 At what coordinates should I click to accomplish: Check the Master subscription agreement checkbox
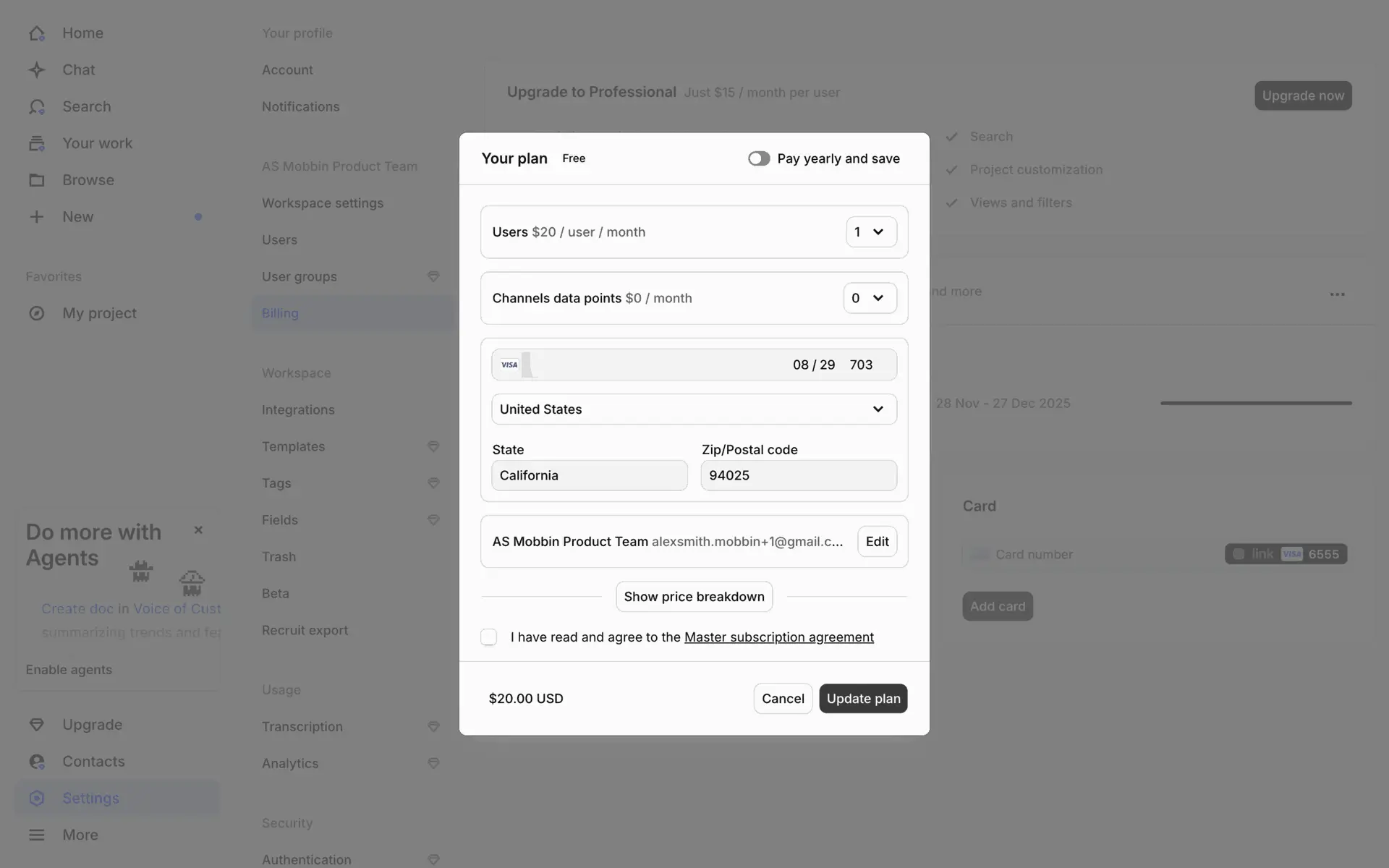[489, 637]
